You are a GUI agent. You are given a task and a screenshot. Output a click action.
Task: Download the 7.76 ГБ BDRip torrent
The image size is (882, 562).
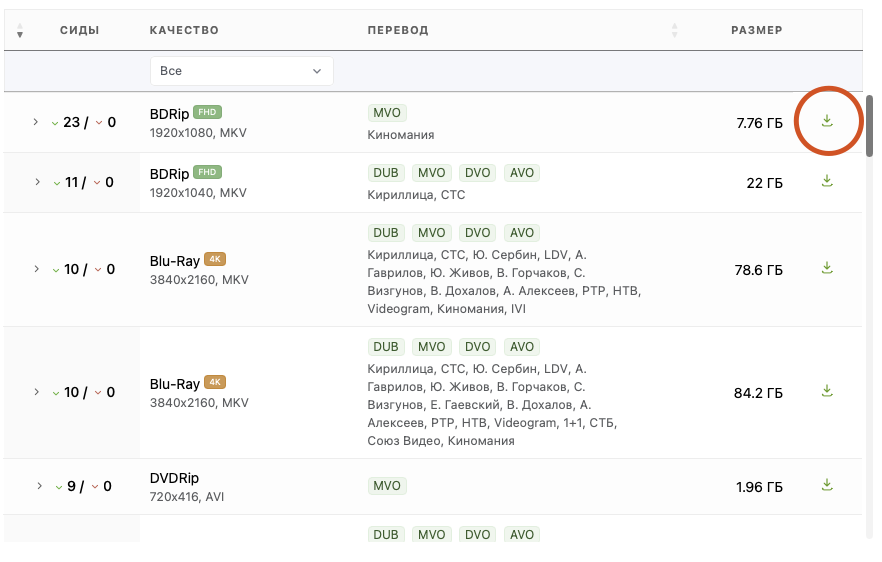(x=827, y=121)
